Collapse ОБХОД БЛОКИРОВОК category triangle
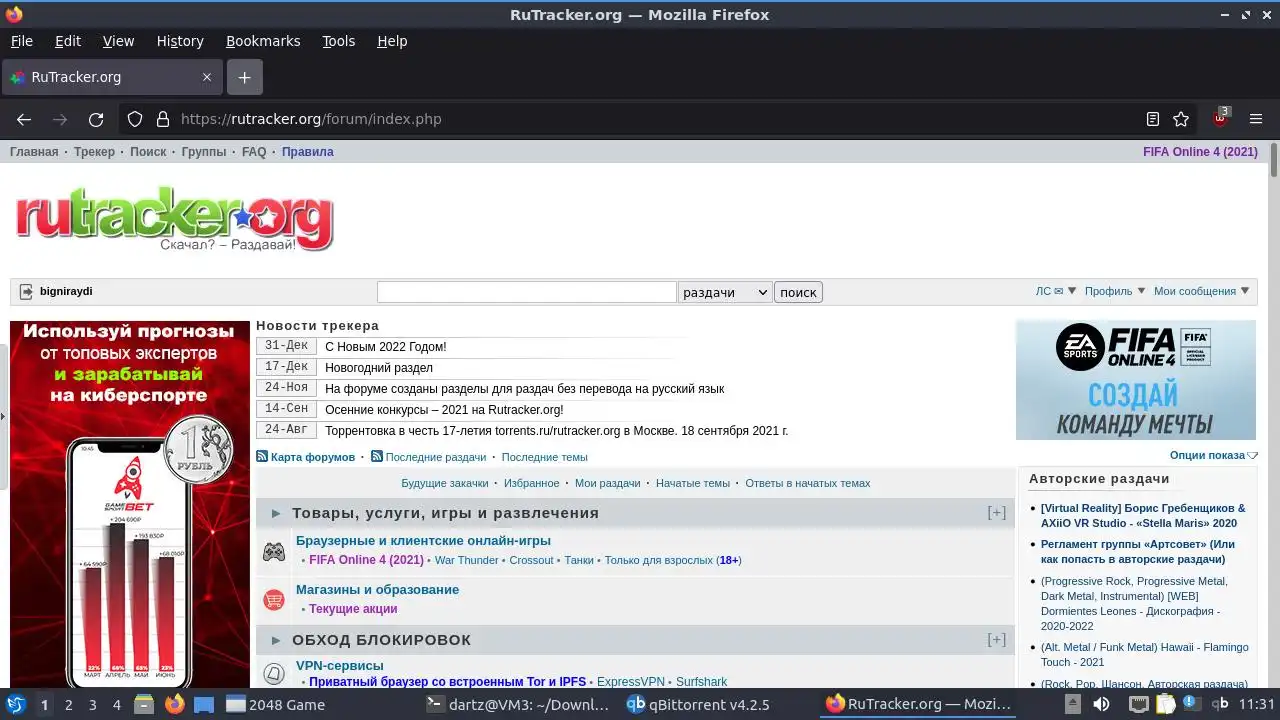The width and height of the screenshot is (1280, 720). pos(276,640)
